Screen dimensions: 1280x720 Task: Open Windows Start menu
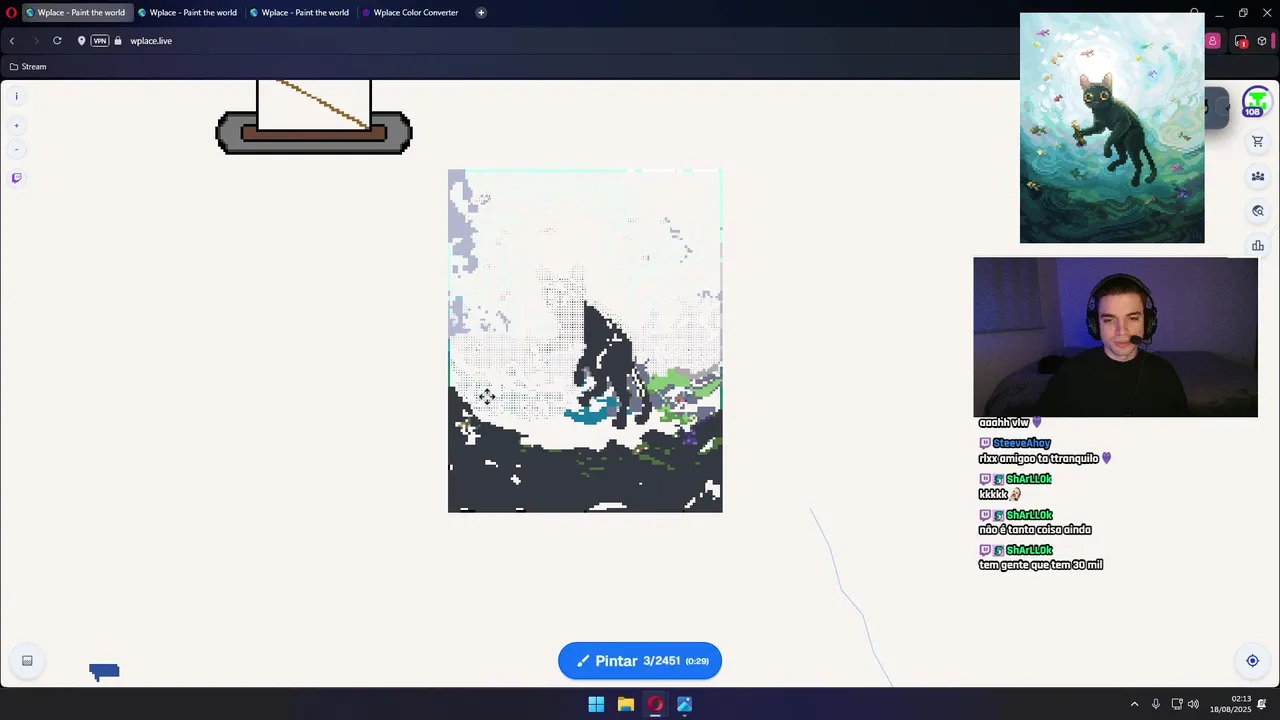(x=596, y=704)
